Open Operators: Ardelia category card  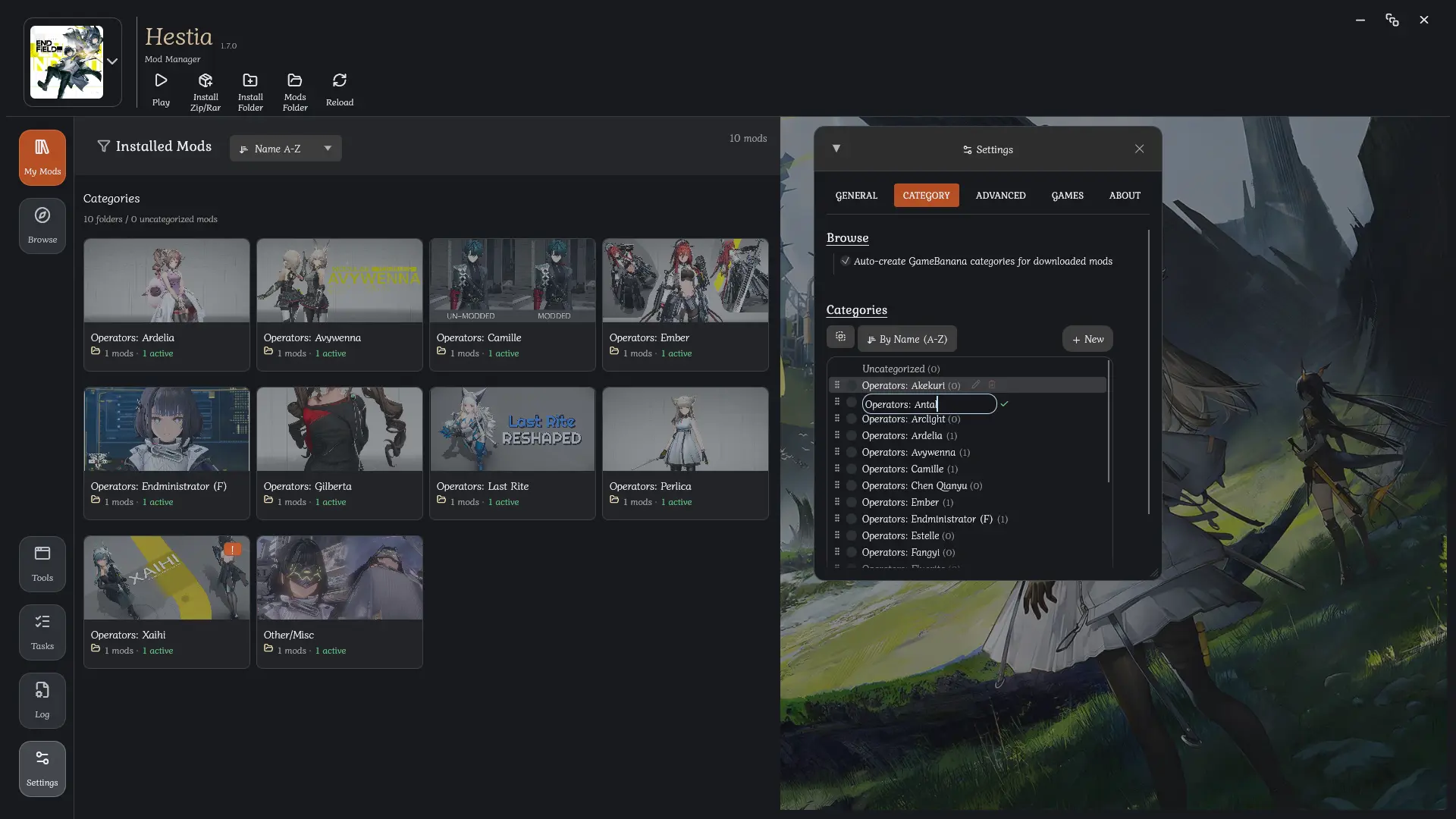click(167, 305)
